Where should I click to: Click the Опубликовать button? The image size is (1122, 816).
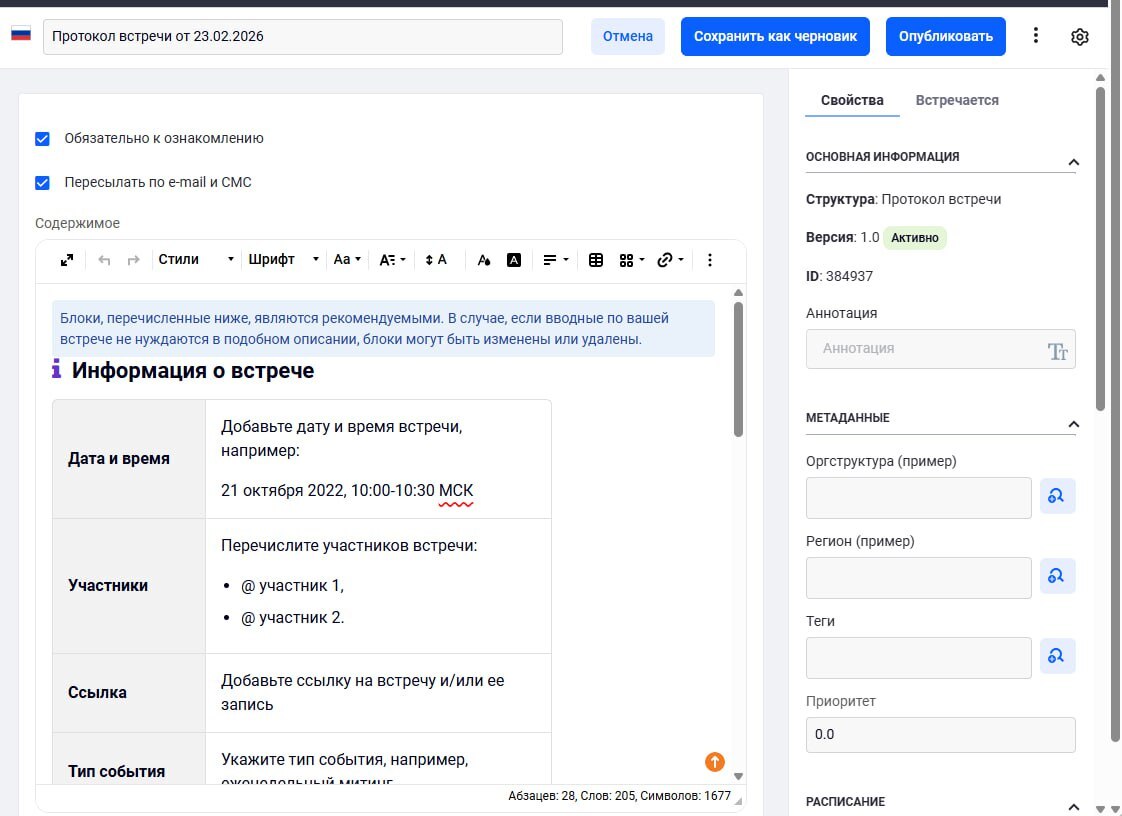tap(945, 37)
